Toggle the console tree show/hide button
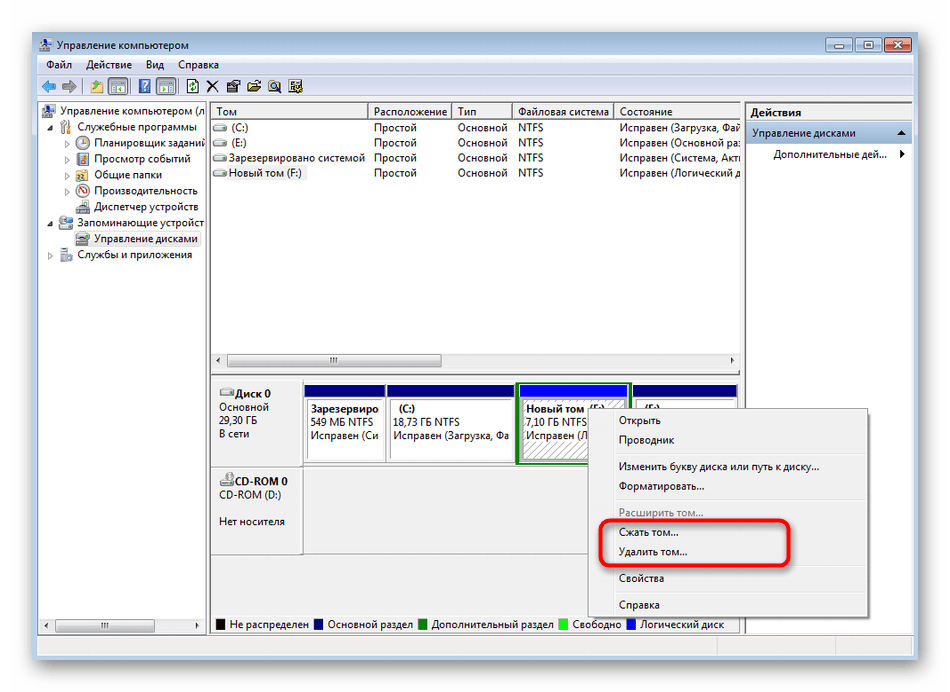The height and width of the screenshot is (692, 950). tap(118, 86)
